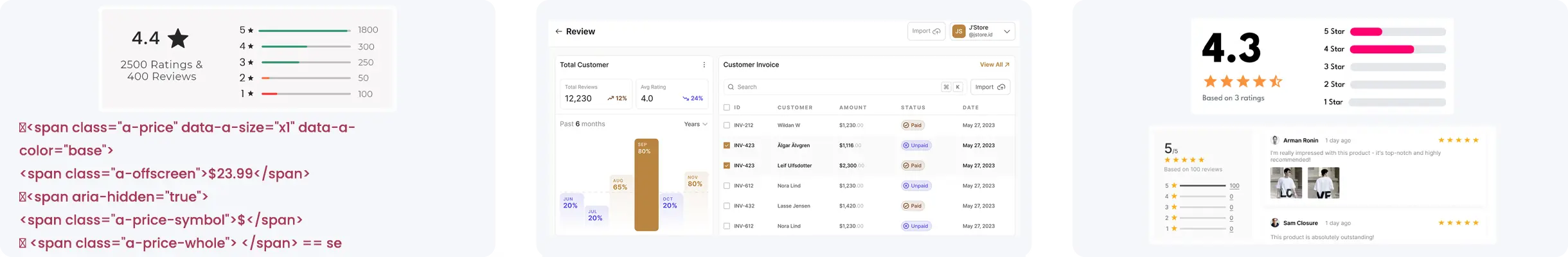
Task: Click the Paid badge in Wildan W row
Action: 913,125
